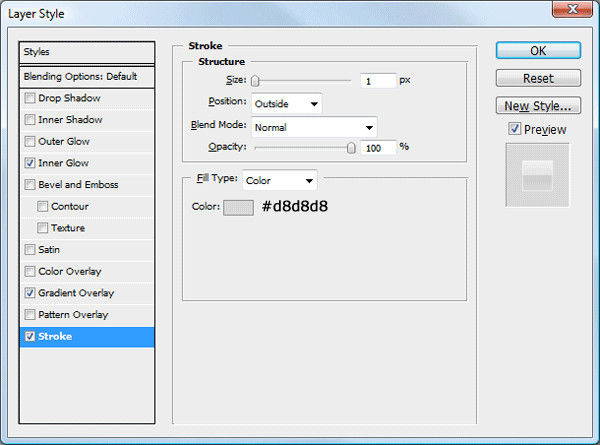Select the Bevel and Emboss label
Viewport: 600px width, 445px height.
pos(78,185)
